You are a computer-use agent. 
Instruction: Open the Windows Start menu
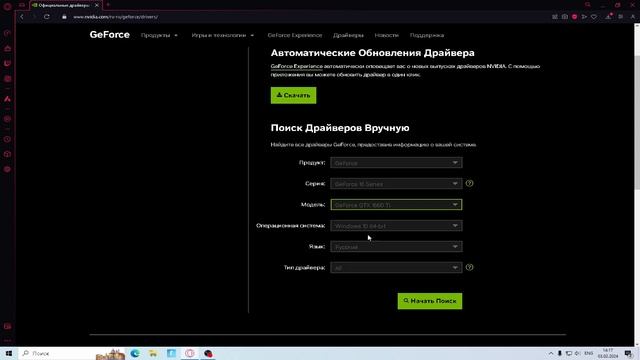click(x=9, y=353)
